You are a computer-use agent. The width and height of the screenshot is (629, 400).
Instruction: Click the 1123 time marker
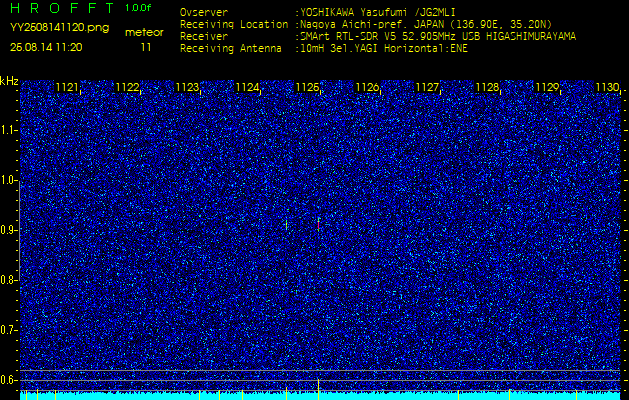tap(187, 87)
